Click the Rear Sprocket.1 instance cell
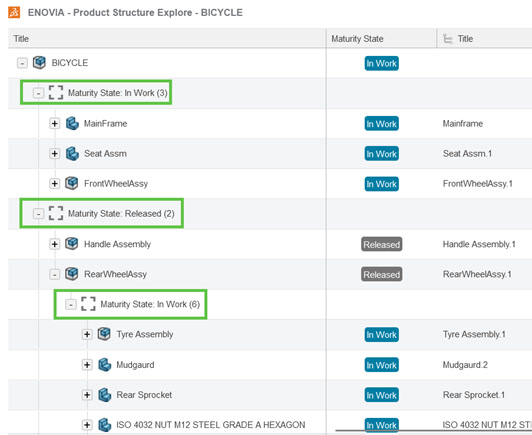 (x=474, y=395)
